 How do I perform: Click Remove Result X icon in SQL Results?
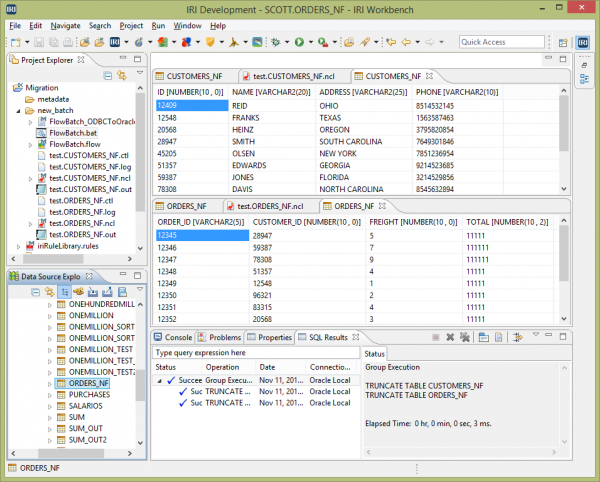click(450, 337)
